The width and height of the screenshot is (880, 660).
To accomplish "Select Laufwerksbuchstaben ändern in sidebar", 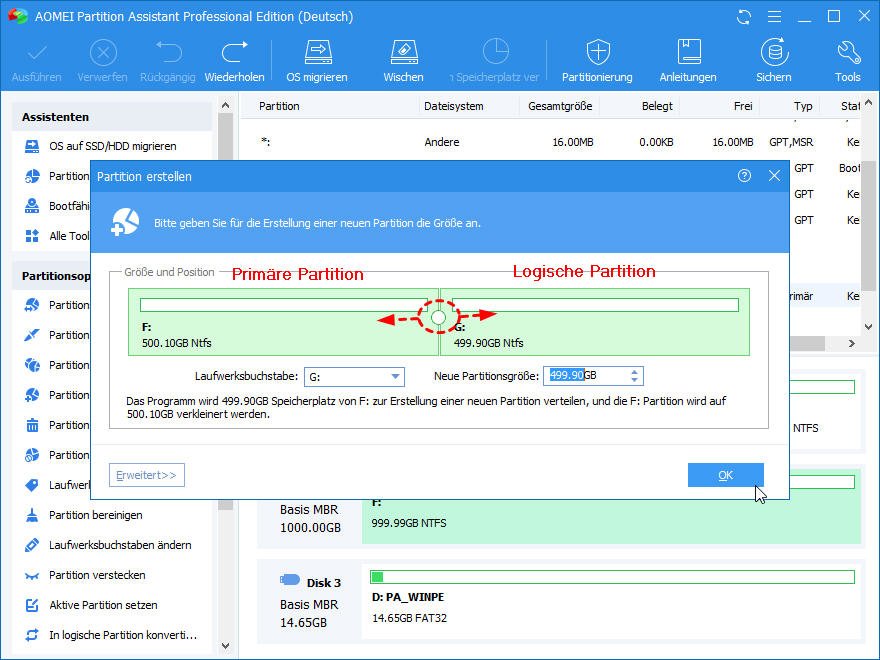I will click(x=120, y=545).
